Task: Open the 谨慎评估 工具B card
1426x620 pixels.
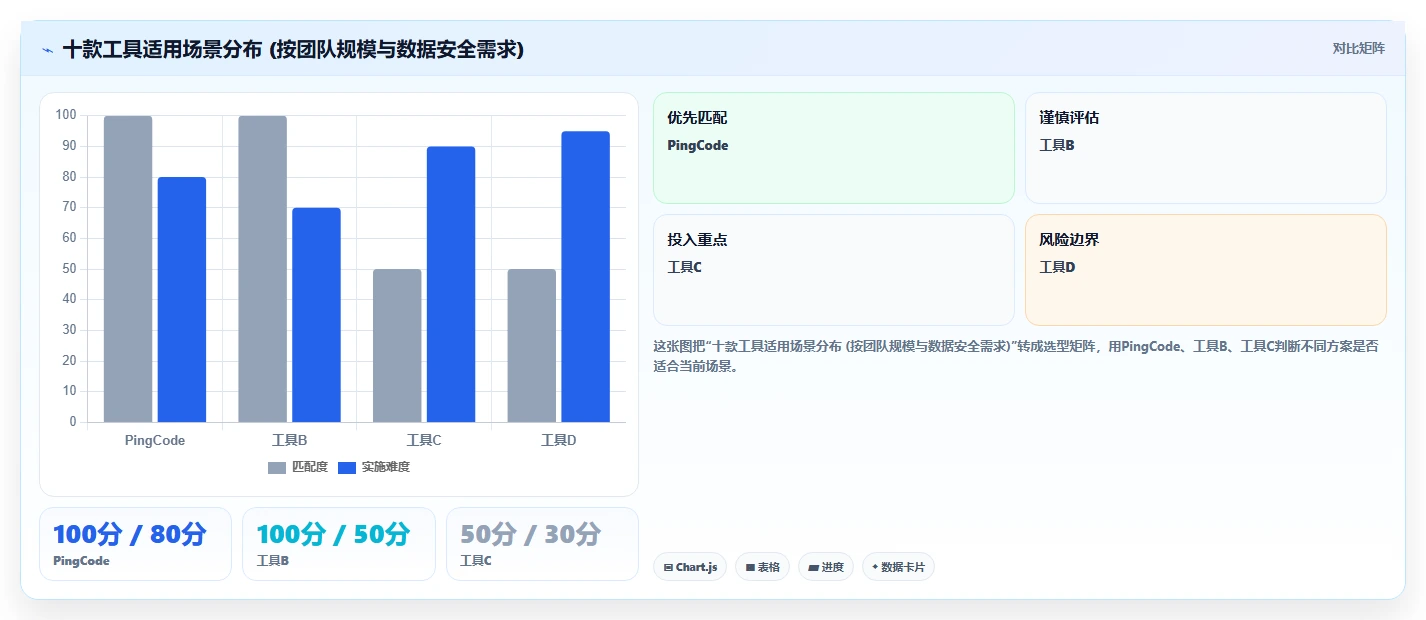Action: [x=1206, y=148]
